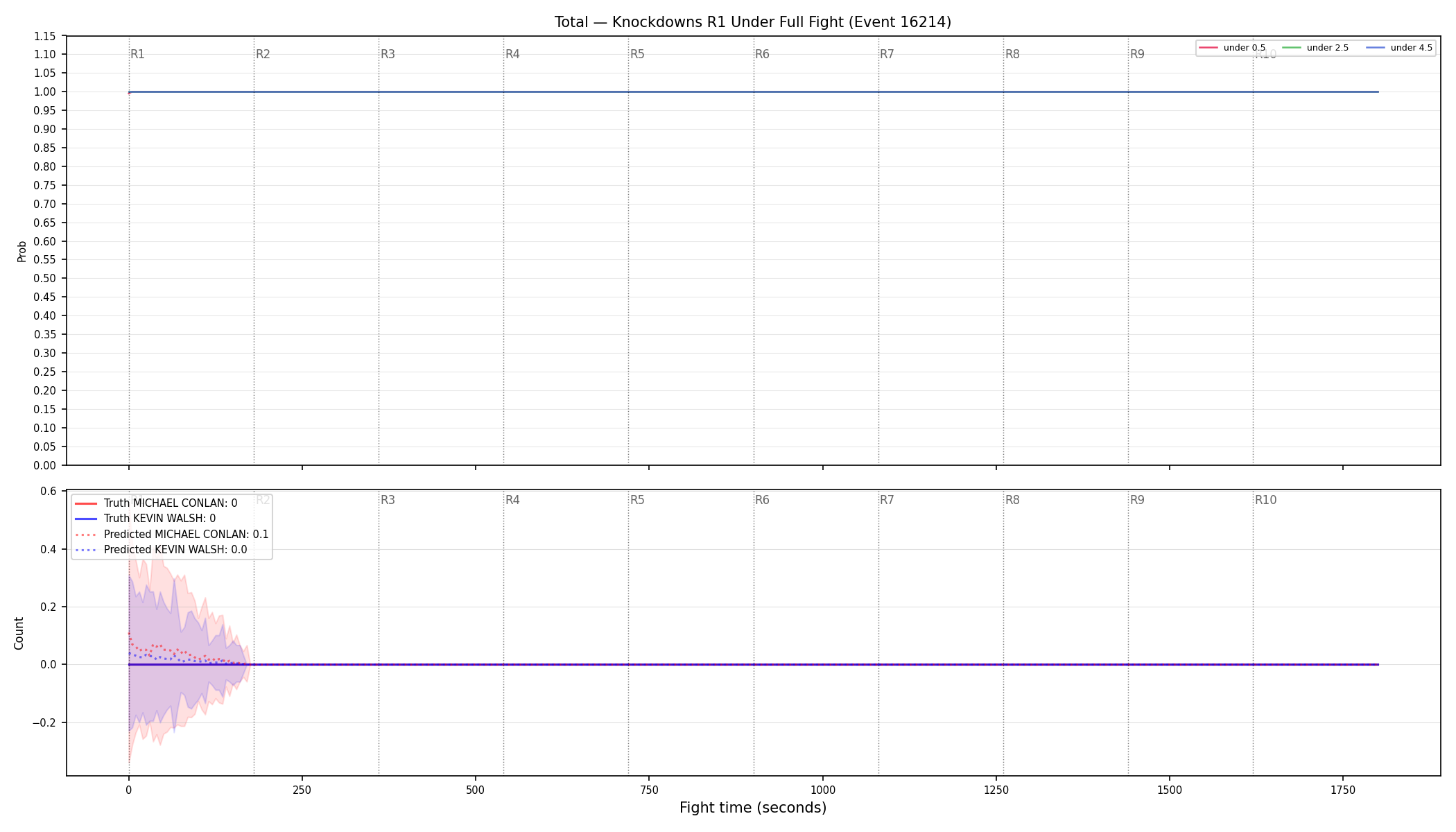The width and height of the screenshot is (1456, 832).
Task: Select the 'Truth KEVIN WALSH: 0' legend item
Action: [x=145, y=519]
